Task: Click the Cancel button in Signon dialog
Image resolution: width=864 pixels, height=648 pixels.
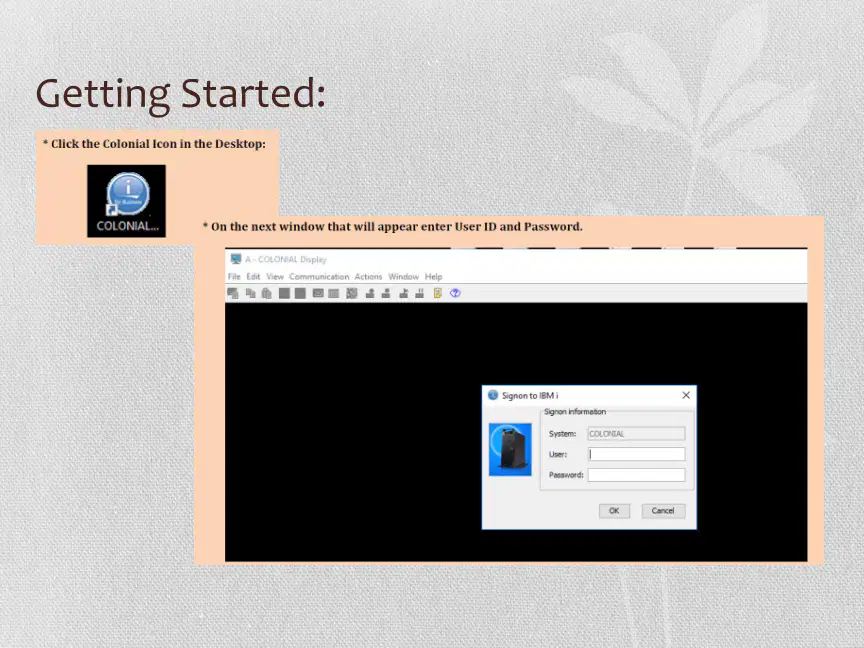Action: click(x=663, y=511)
